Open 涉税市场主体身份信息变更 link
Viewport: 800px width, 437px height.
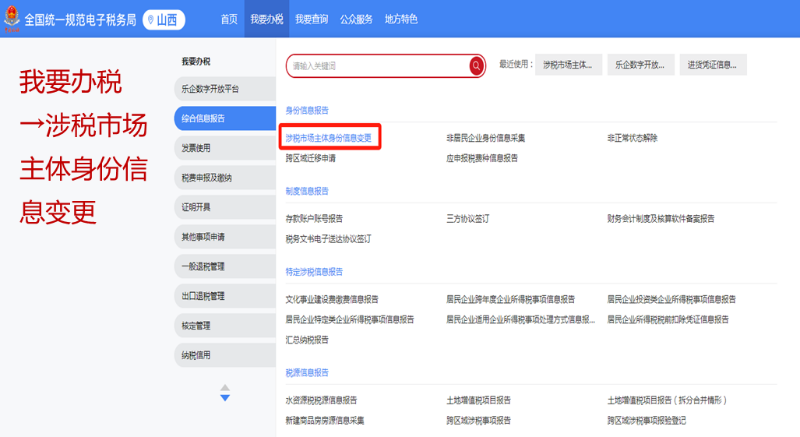(331, 137)
